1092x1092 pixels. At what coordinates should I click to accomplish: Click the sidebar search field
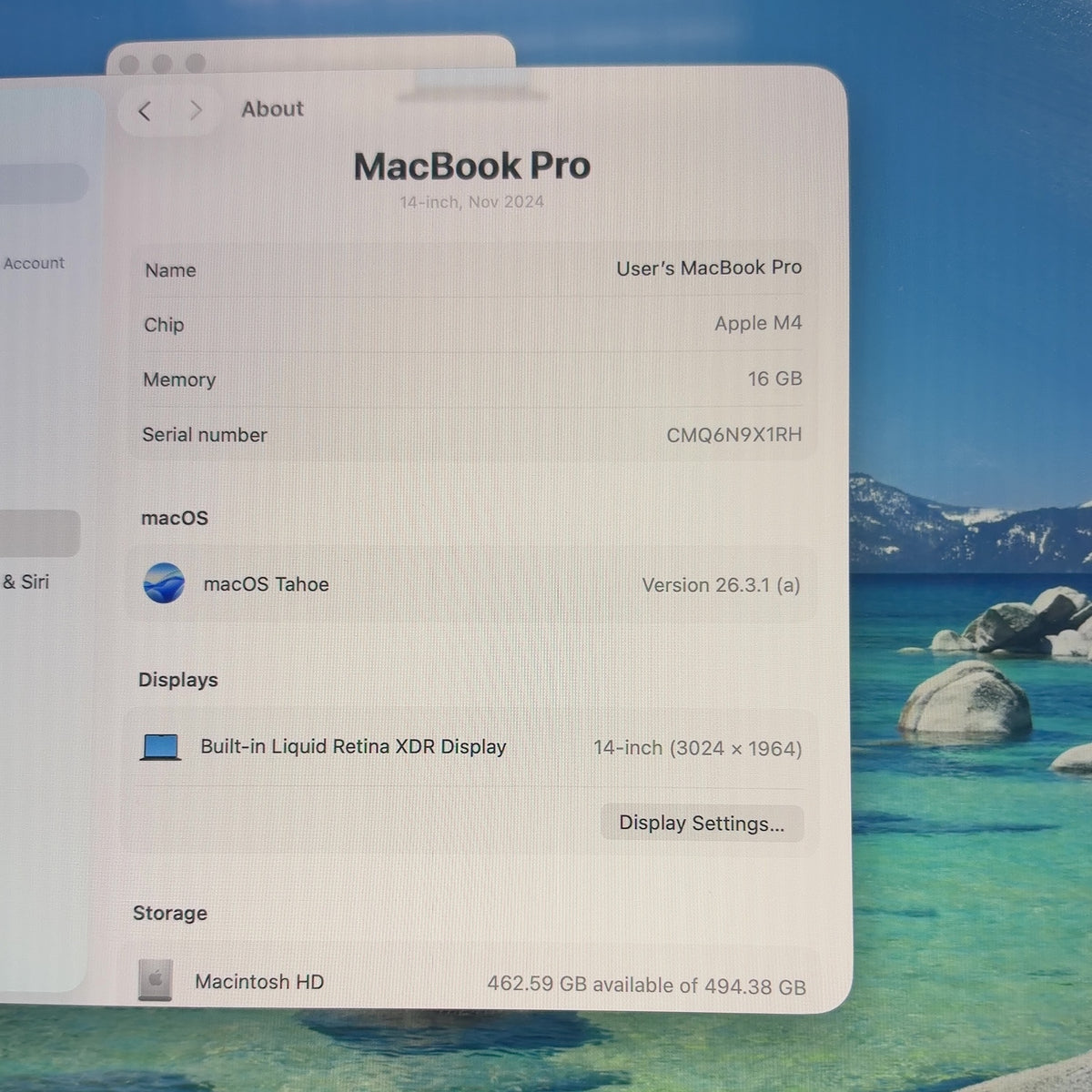[44, 183]
